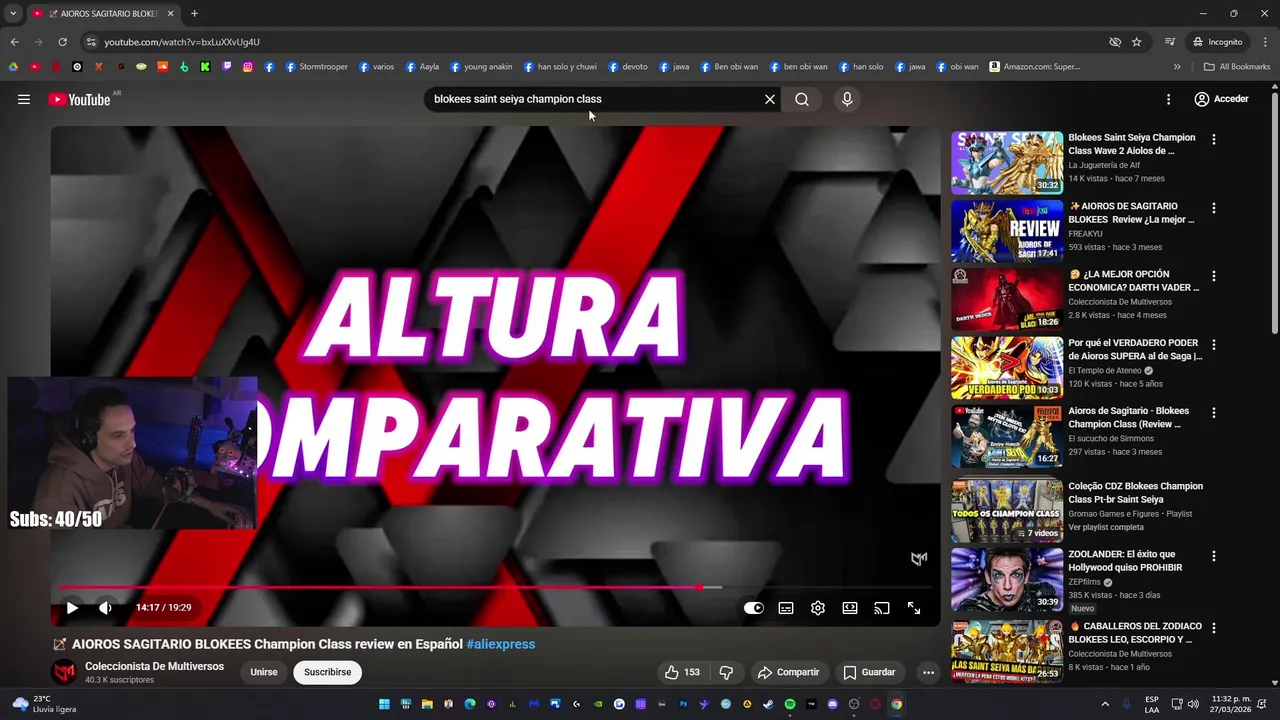Cast video with Play on TV icon

pyautogui.click(x=882, y=608)
